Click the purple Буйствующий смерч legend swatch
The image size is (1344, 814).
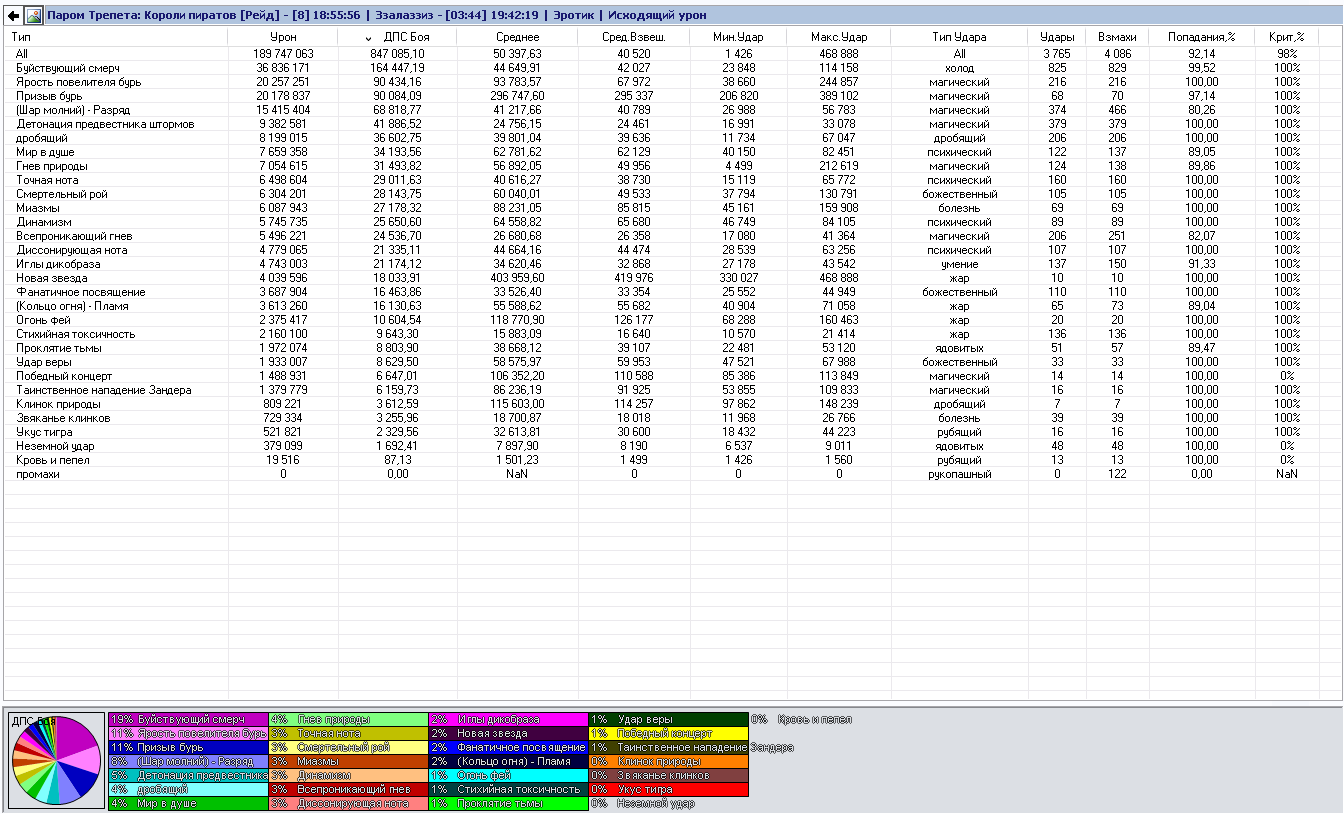click(188, 719)
